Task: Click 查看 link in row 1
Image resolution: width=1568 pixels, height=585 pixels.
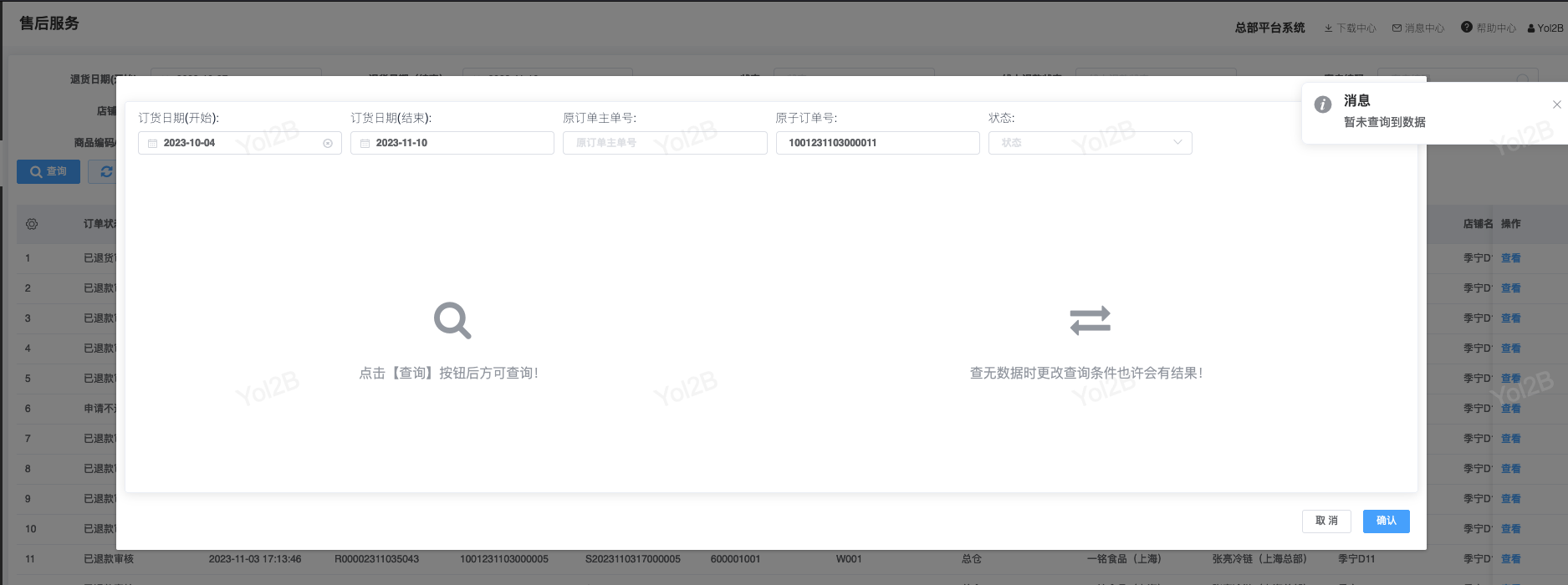Action: point(1510,258)
